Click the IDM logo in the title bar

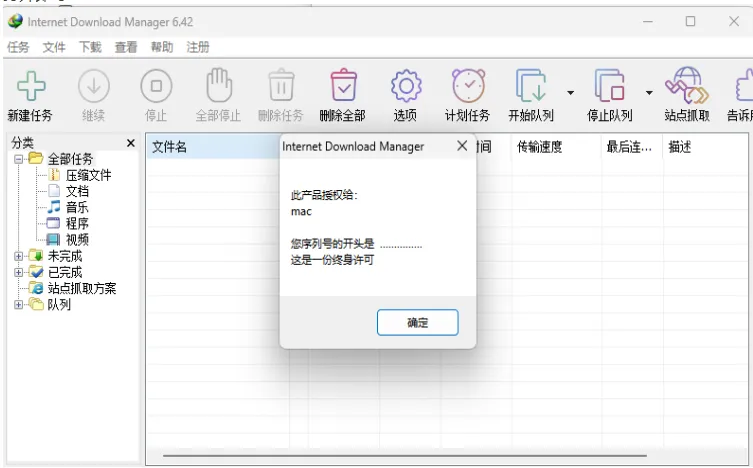click(x=15, y=22)
